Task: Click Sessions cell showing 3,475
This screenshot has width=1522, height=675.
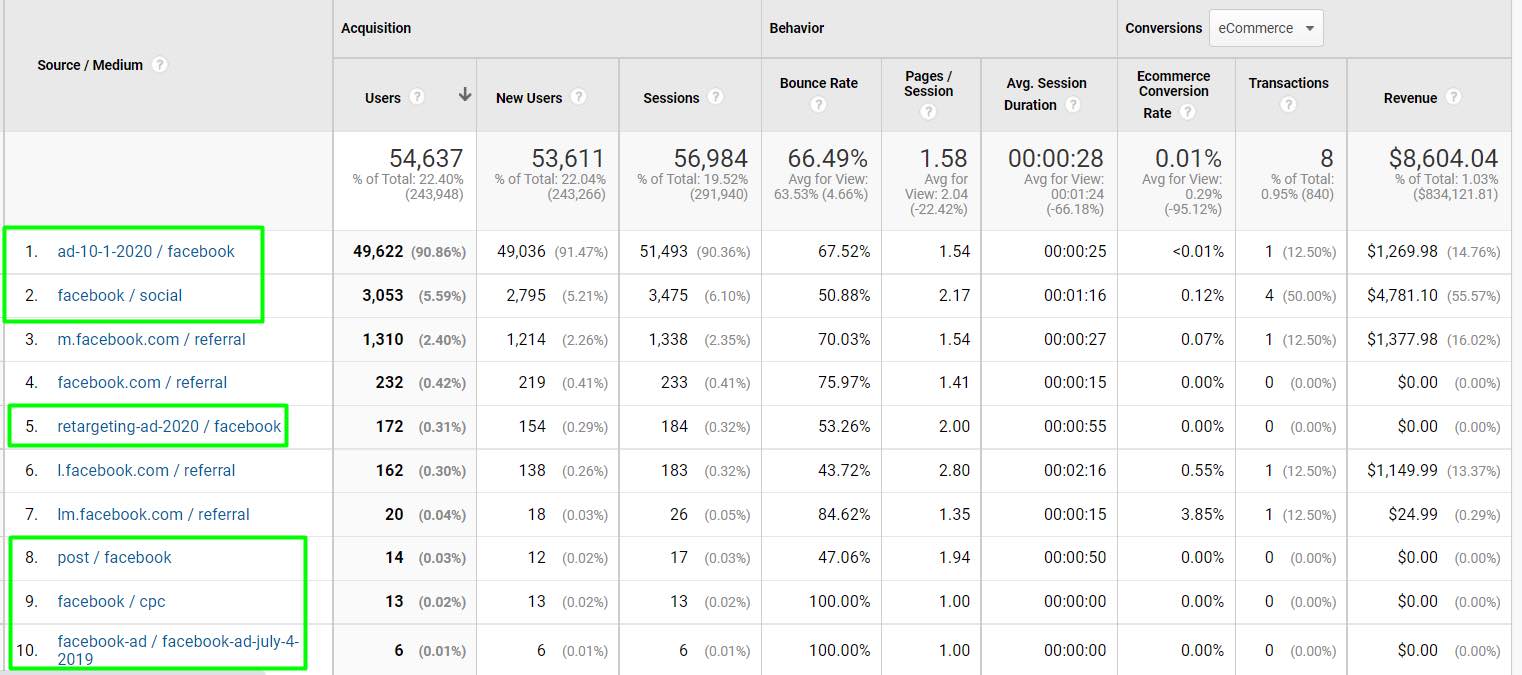Action: pos(668,295)
